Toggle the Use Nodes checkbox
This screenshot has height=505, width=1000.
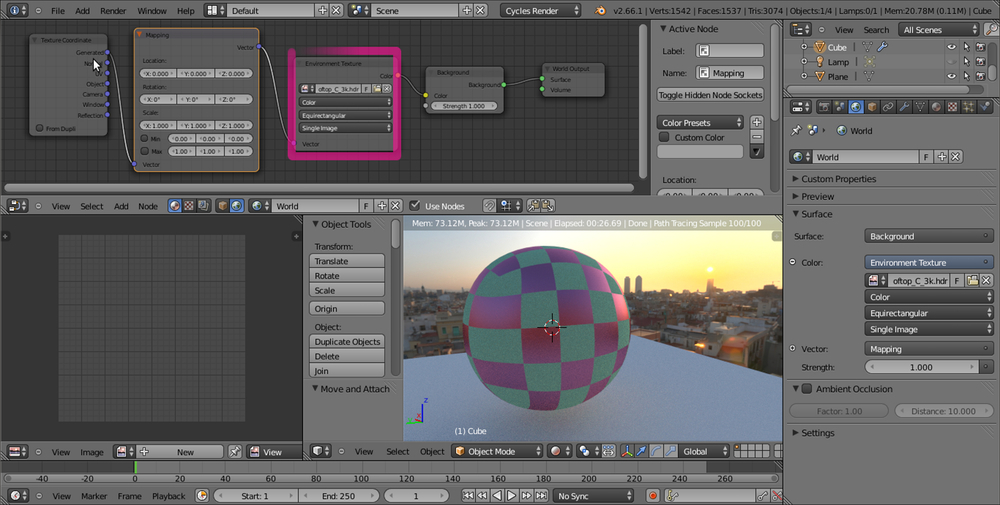415,206
